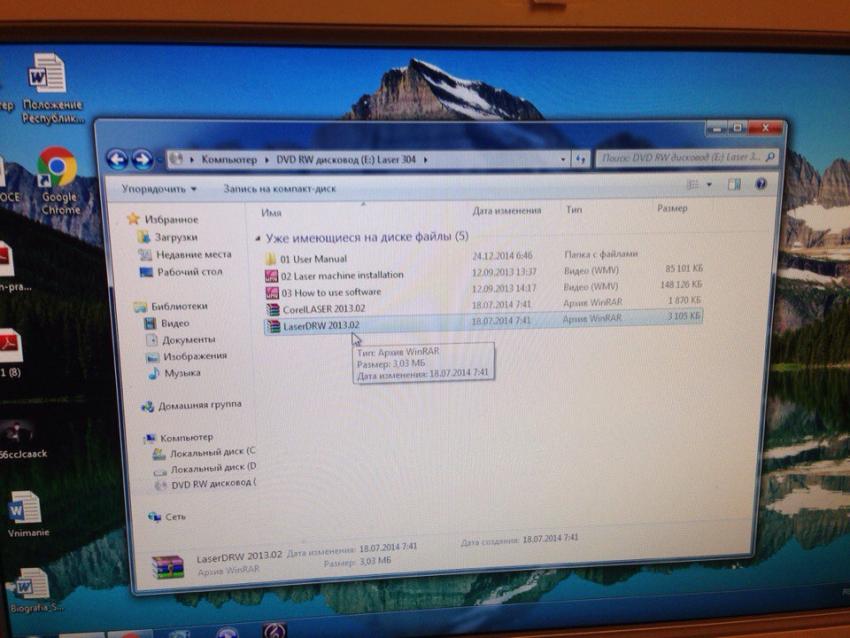Select the LaserDRW 2013.02 archive file
This screenshot has height=638, width=850.
pos(320,325)
